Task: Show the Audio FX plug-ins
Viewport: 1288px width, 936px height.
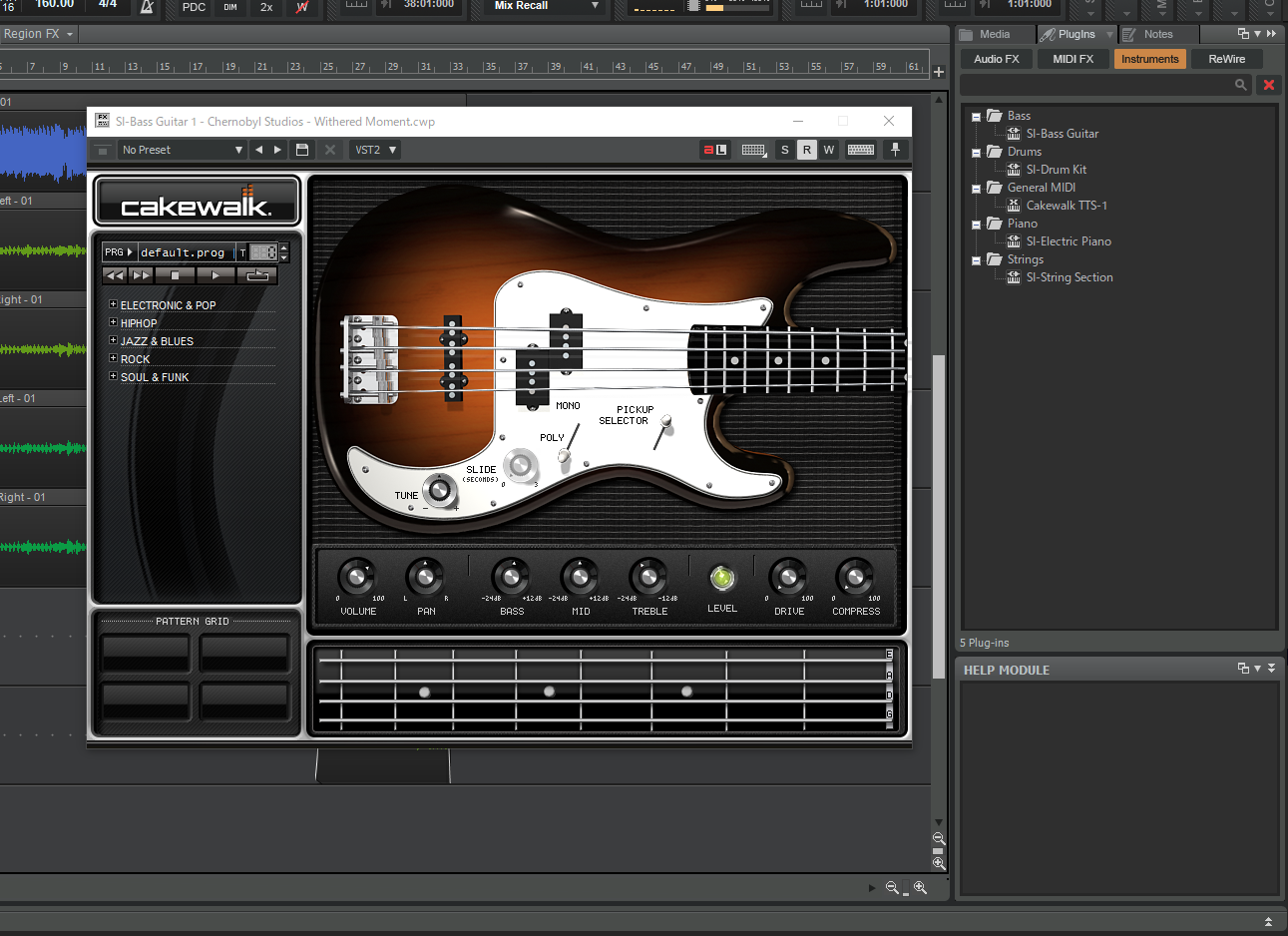Action: point(997,59)
